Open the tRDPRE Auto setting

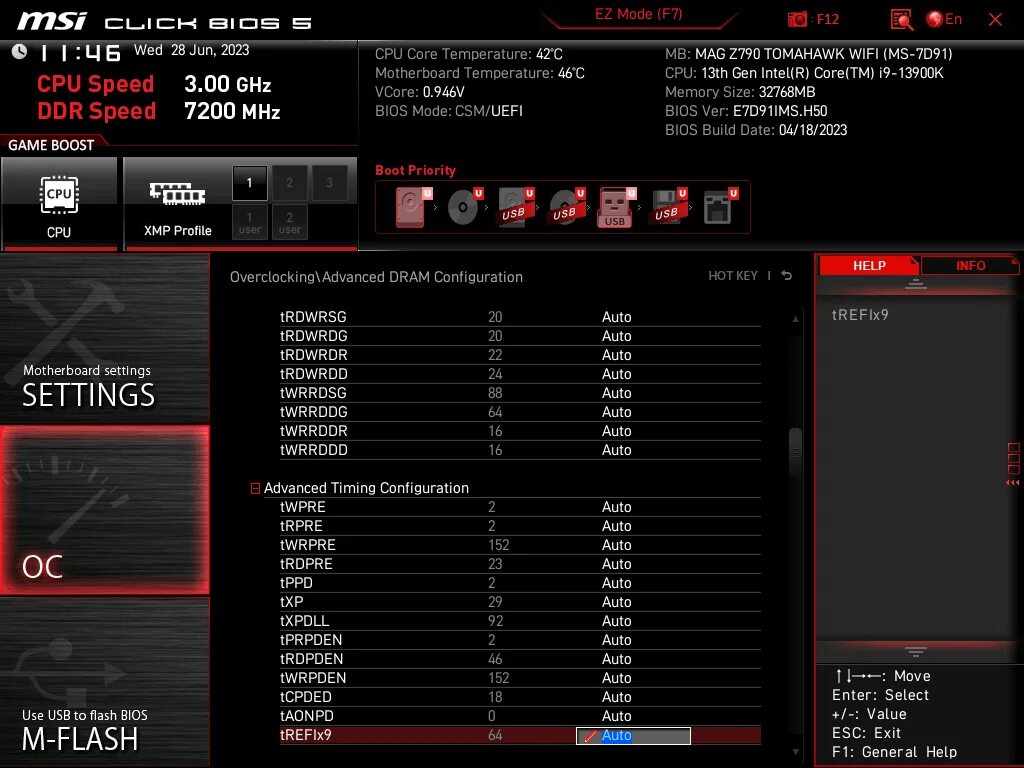[x=616, y=564]
